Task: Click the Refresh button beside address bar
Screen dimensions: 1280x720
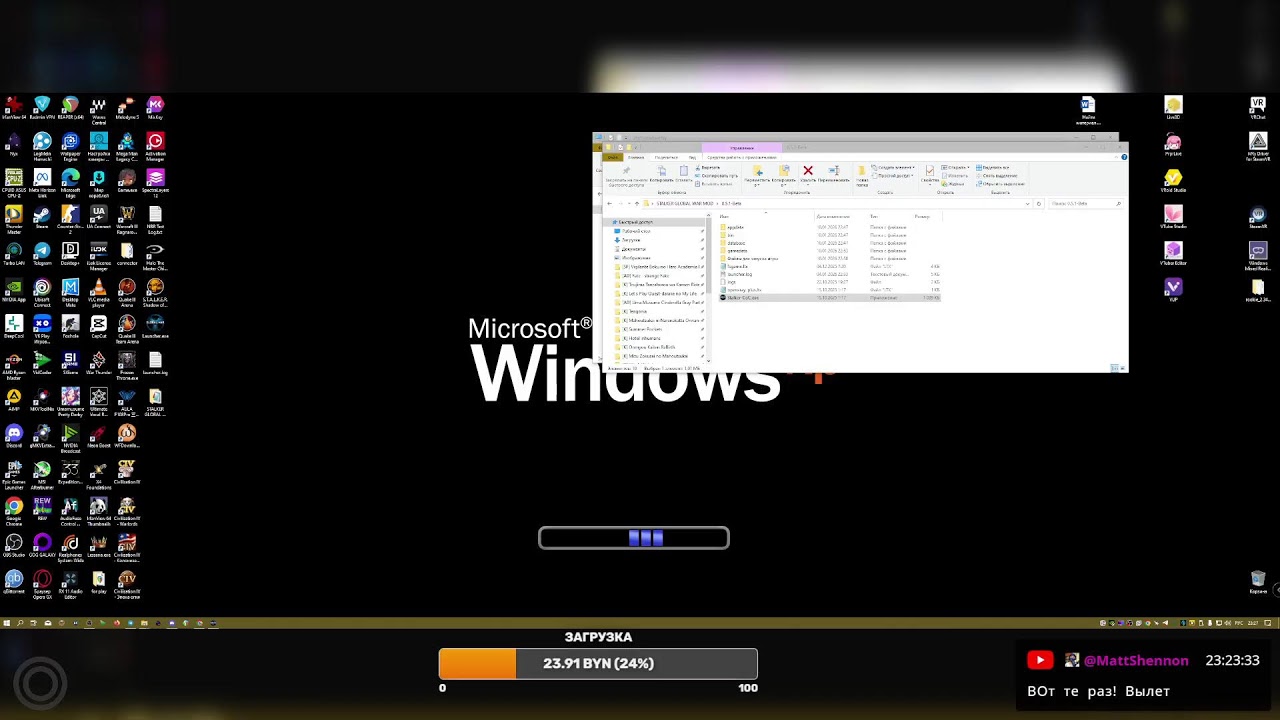Action: [1038, 204]
